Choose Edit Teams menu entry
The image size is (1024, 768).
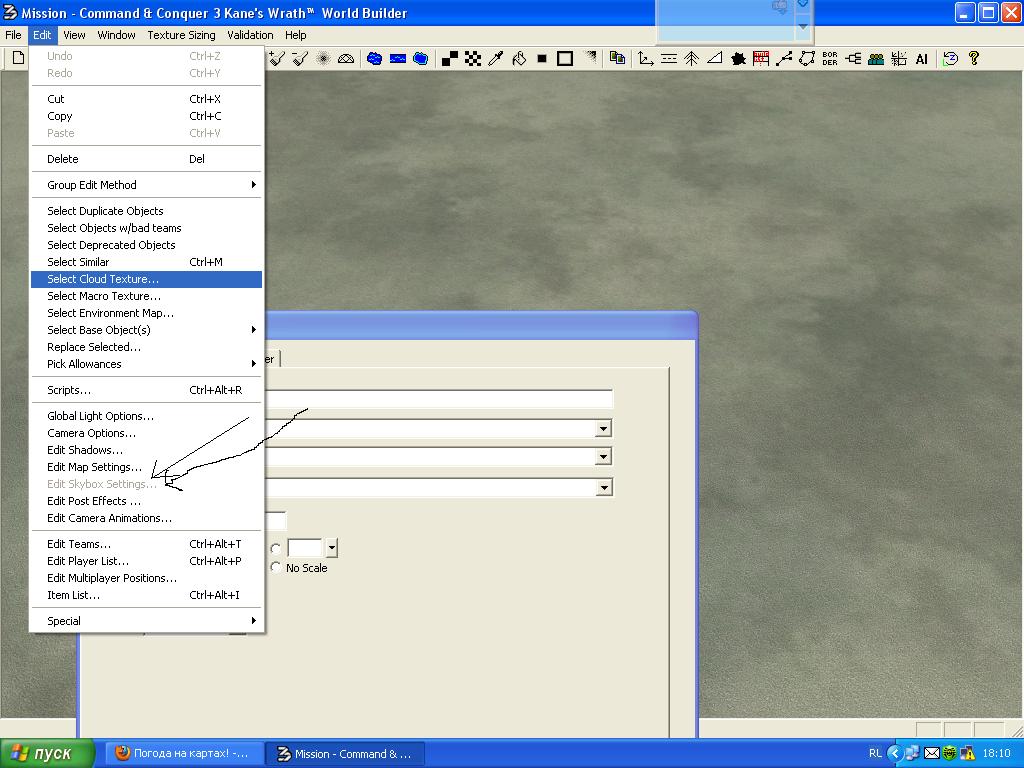(146, 544)
